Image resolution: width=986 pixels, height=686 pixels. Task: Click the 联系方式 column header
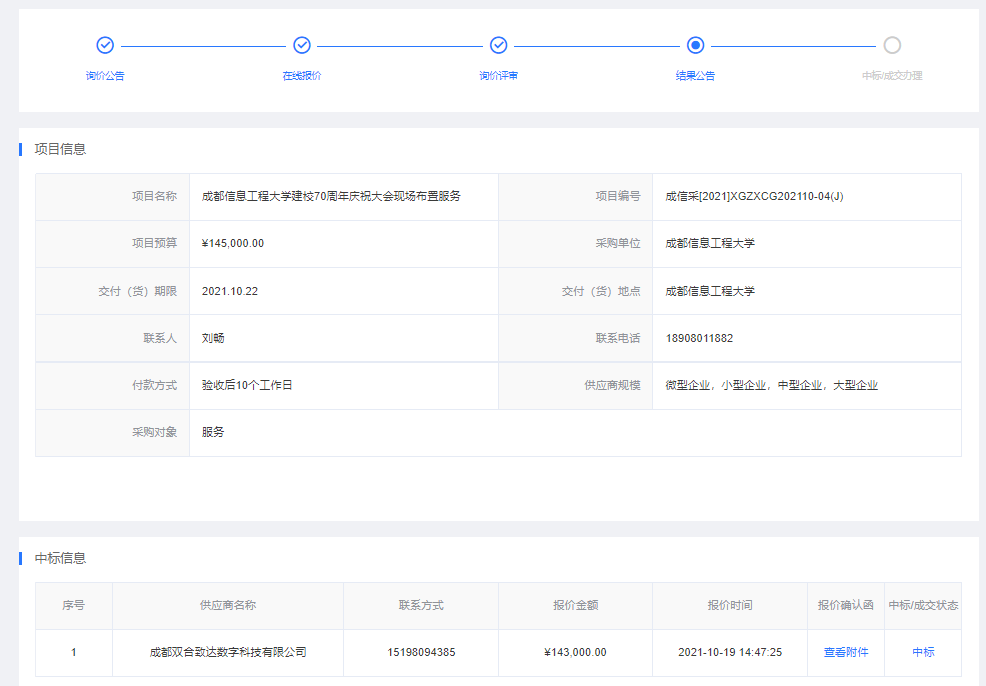click(421, 606)
